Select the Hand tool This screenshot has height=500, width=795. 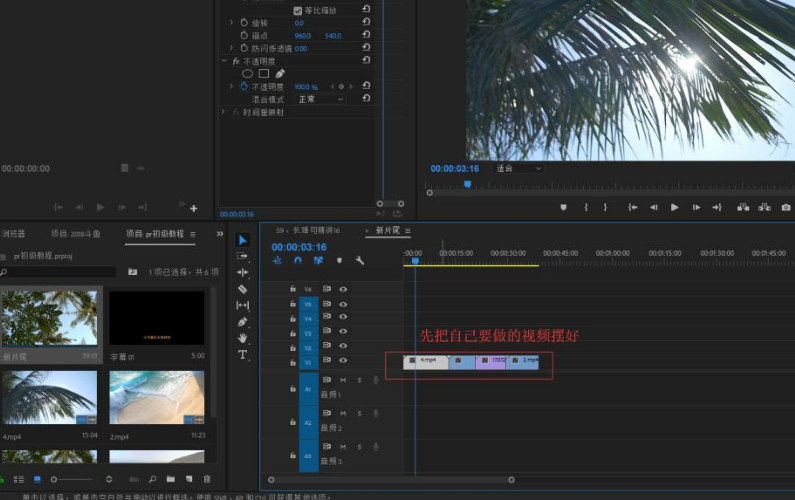(242, 338)
